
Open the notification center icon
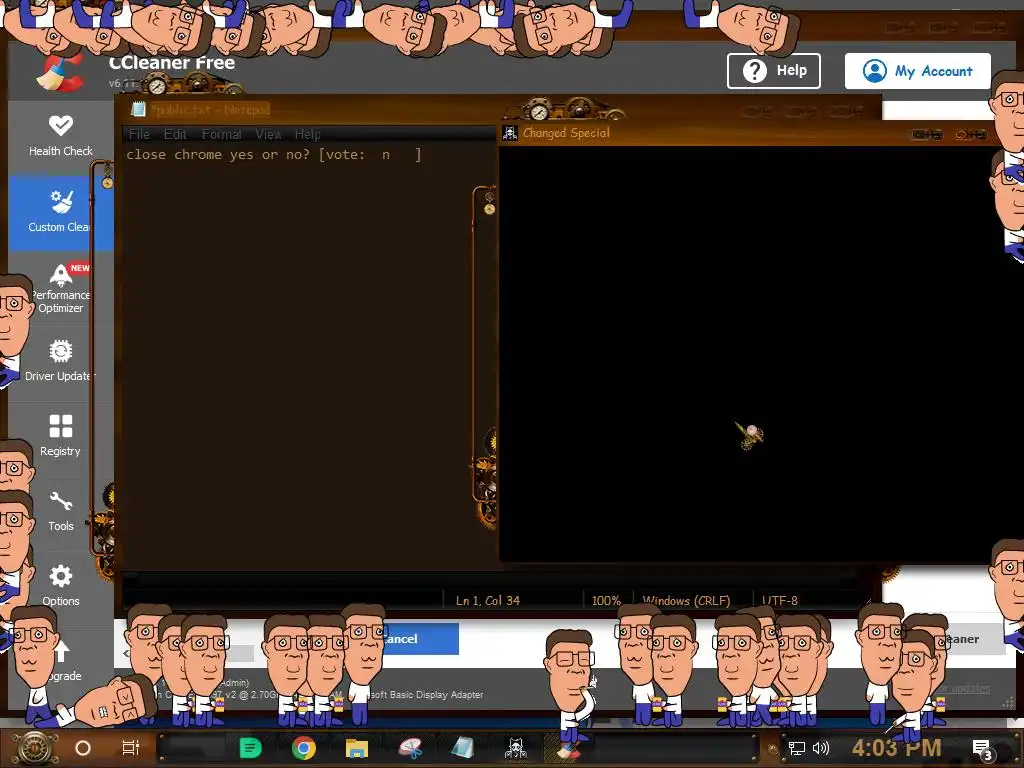click(x=982, y=749)
